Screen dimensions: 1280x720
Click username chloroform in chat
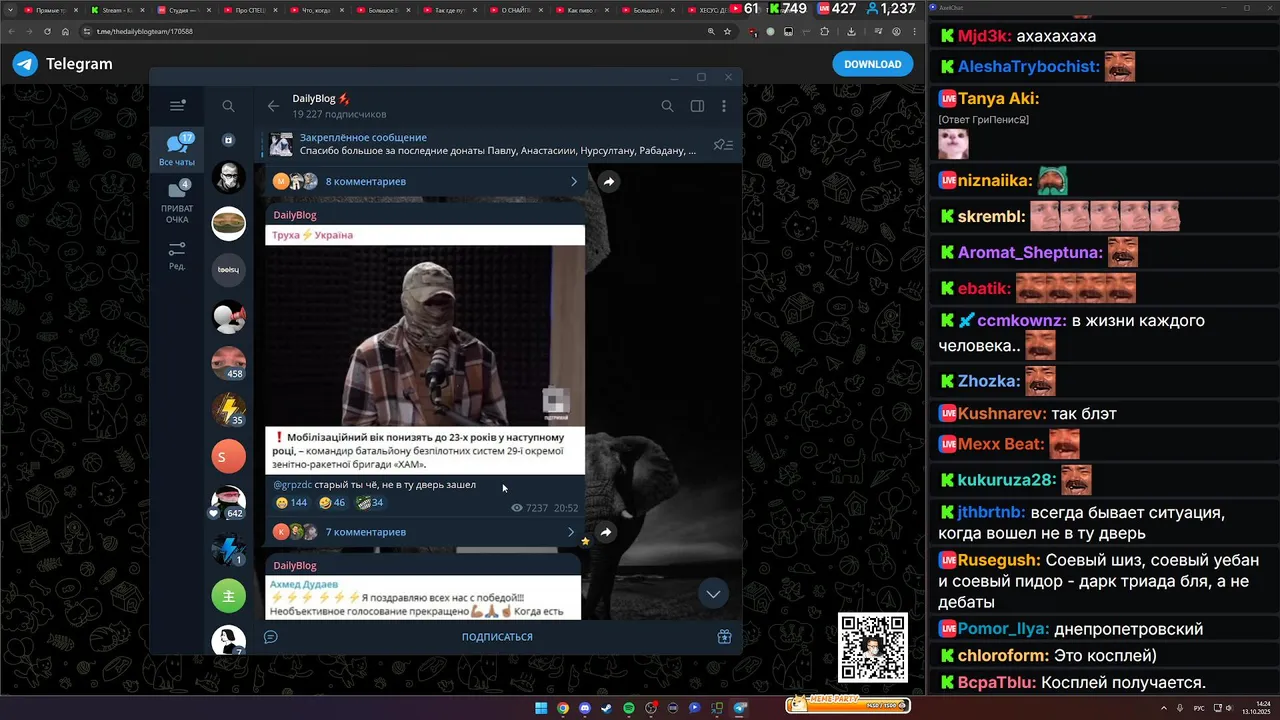click(1002, 656)
